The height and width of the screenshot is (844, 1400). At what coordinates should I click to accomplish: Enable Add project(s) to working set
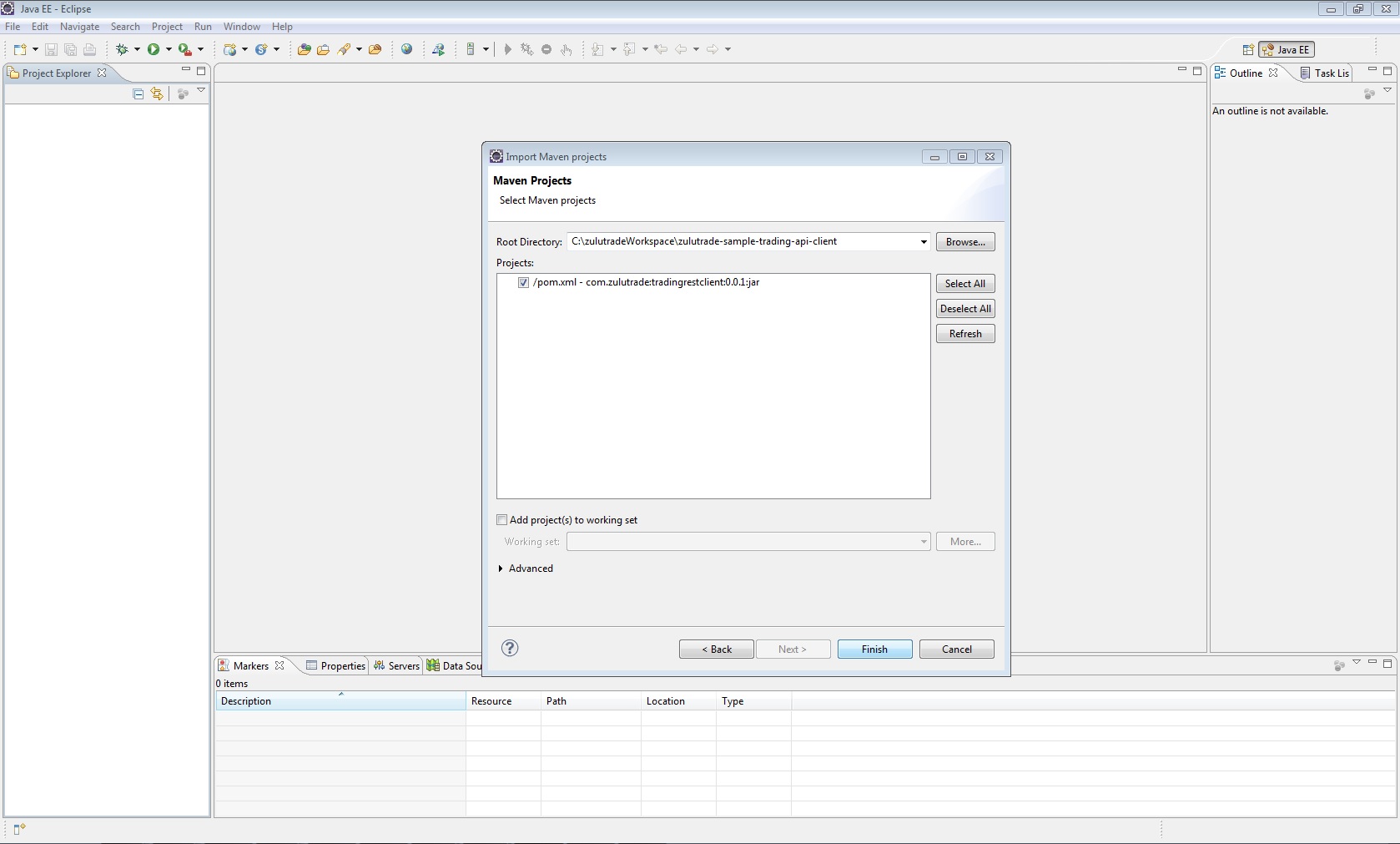coord(502,520)
